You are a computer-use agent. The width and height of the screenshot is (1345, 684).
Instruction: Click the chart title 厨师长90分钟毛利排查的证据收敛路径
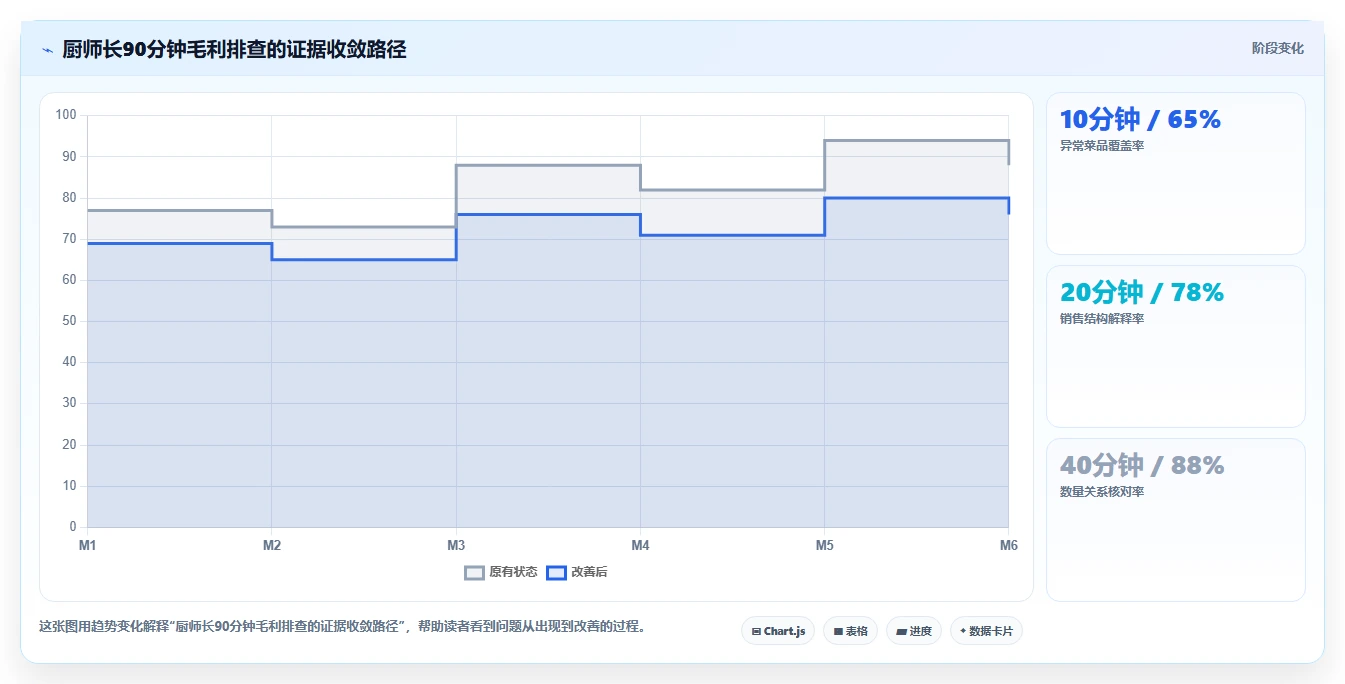tap(234, 49)
